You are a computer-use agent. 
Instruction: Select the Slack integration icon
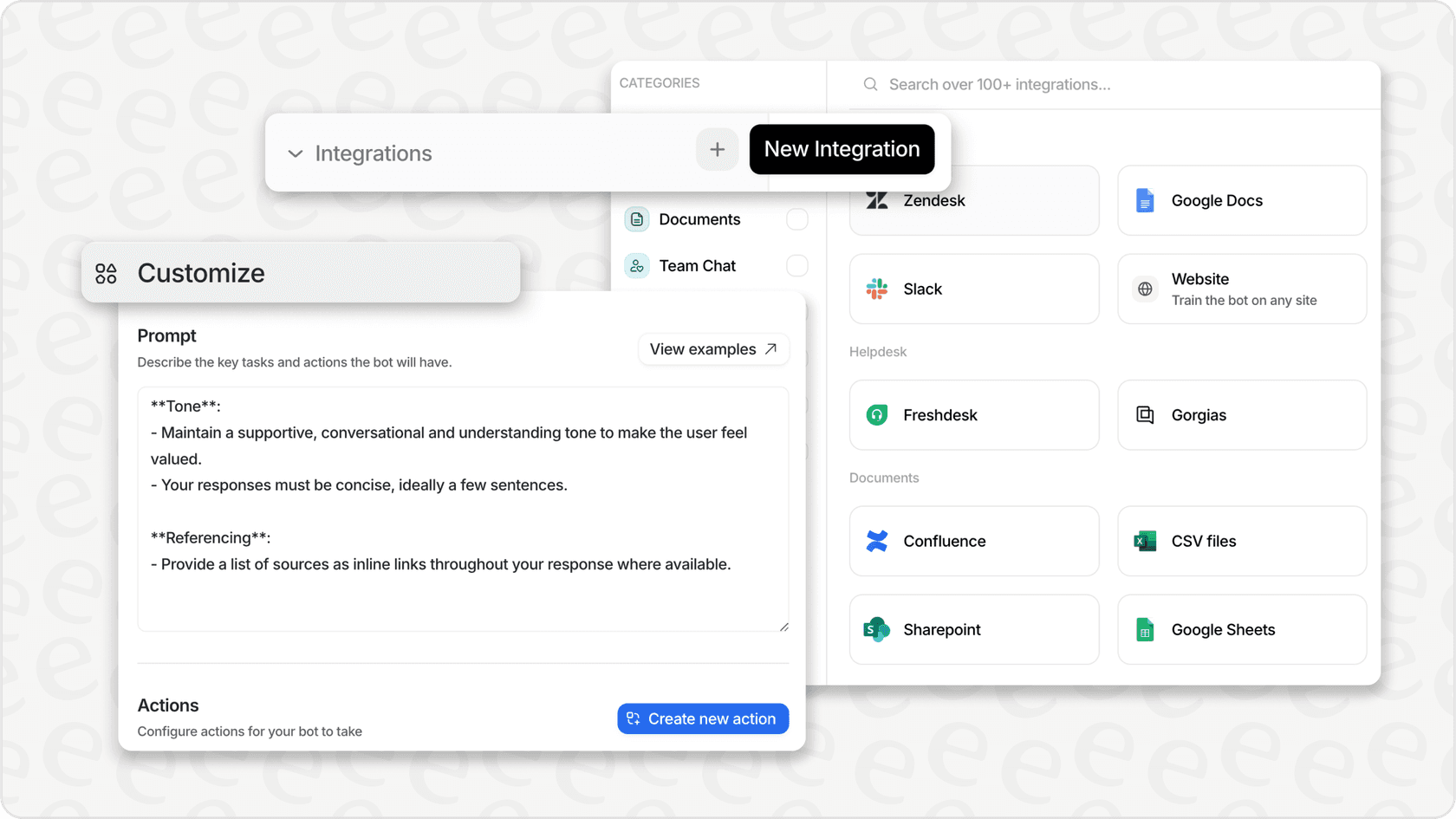tap(877, 289)
